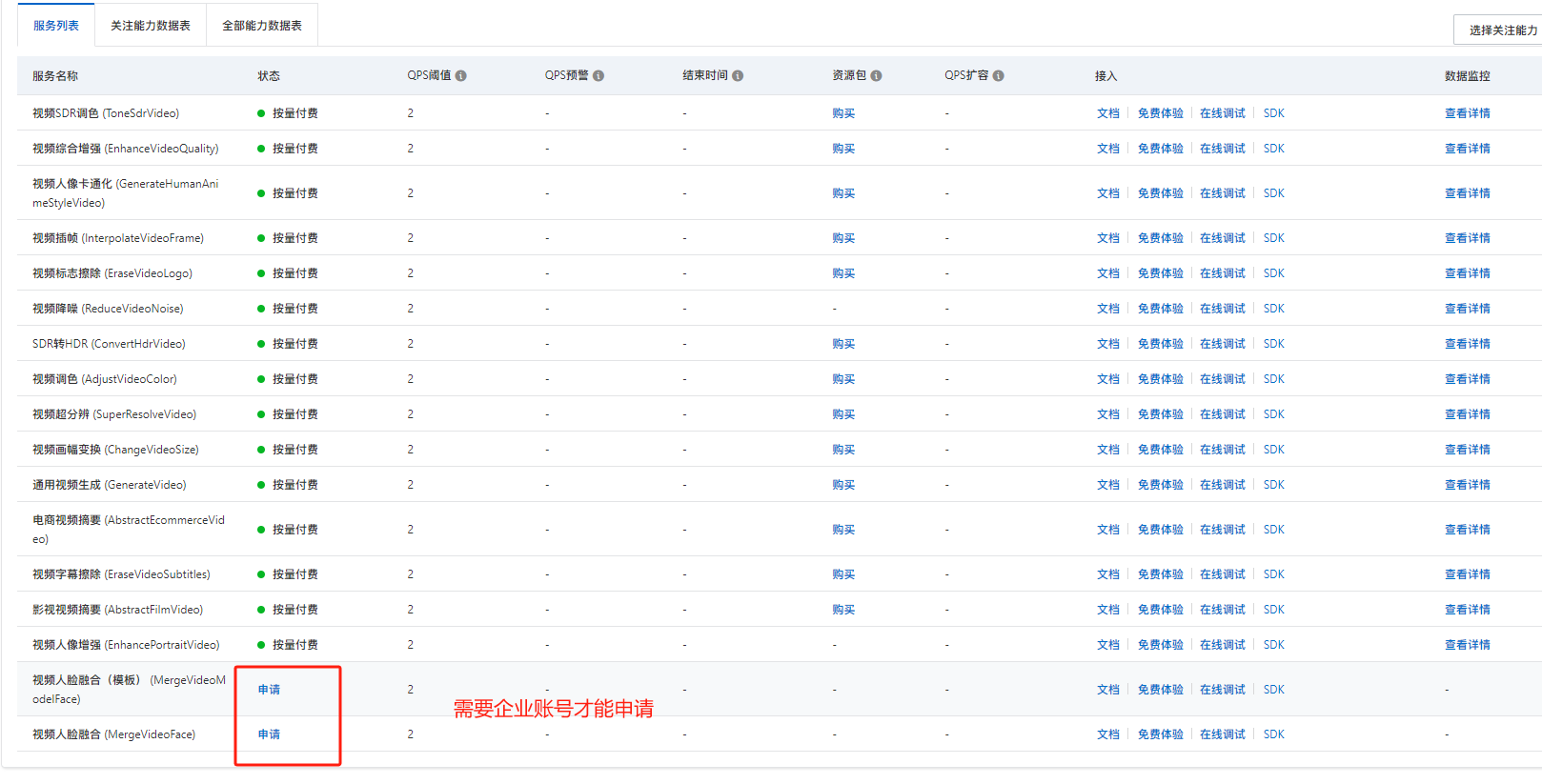View 查看详情 for ReduceVideoNoise row

(1468, 309)
